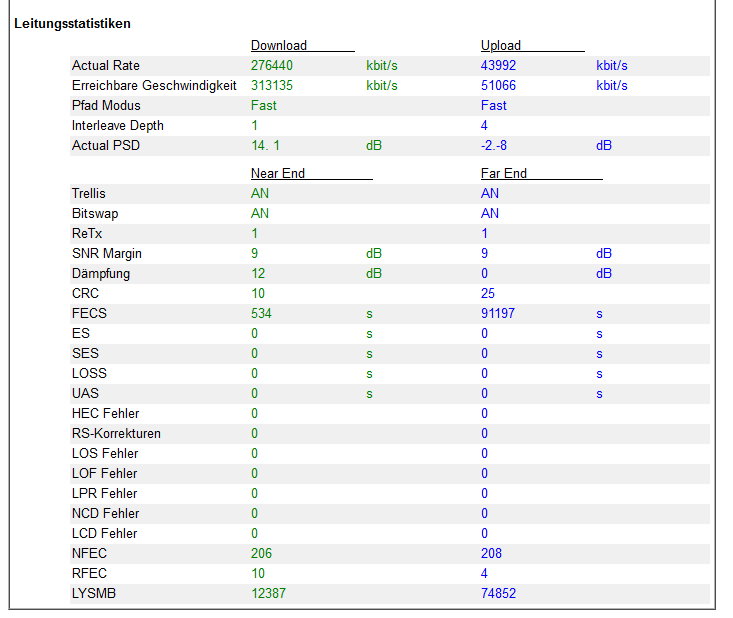Click the Leitungsstatistiken heading
This screenshot has width=733, height=618.
[x=72, y=23]
